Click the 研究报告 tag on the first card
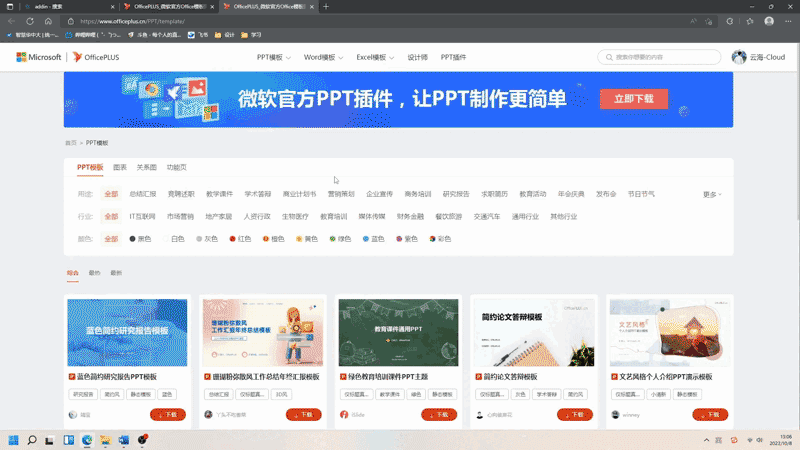This screenshot has width=800, height=450. coord(83,394)
